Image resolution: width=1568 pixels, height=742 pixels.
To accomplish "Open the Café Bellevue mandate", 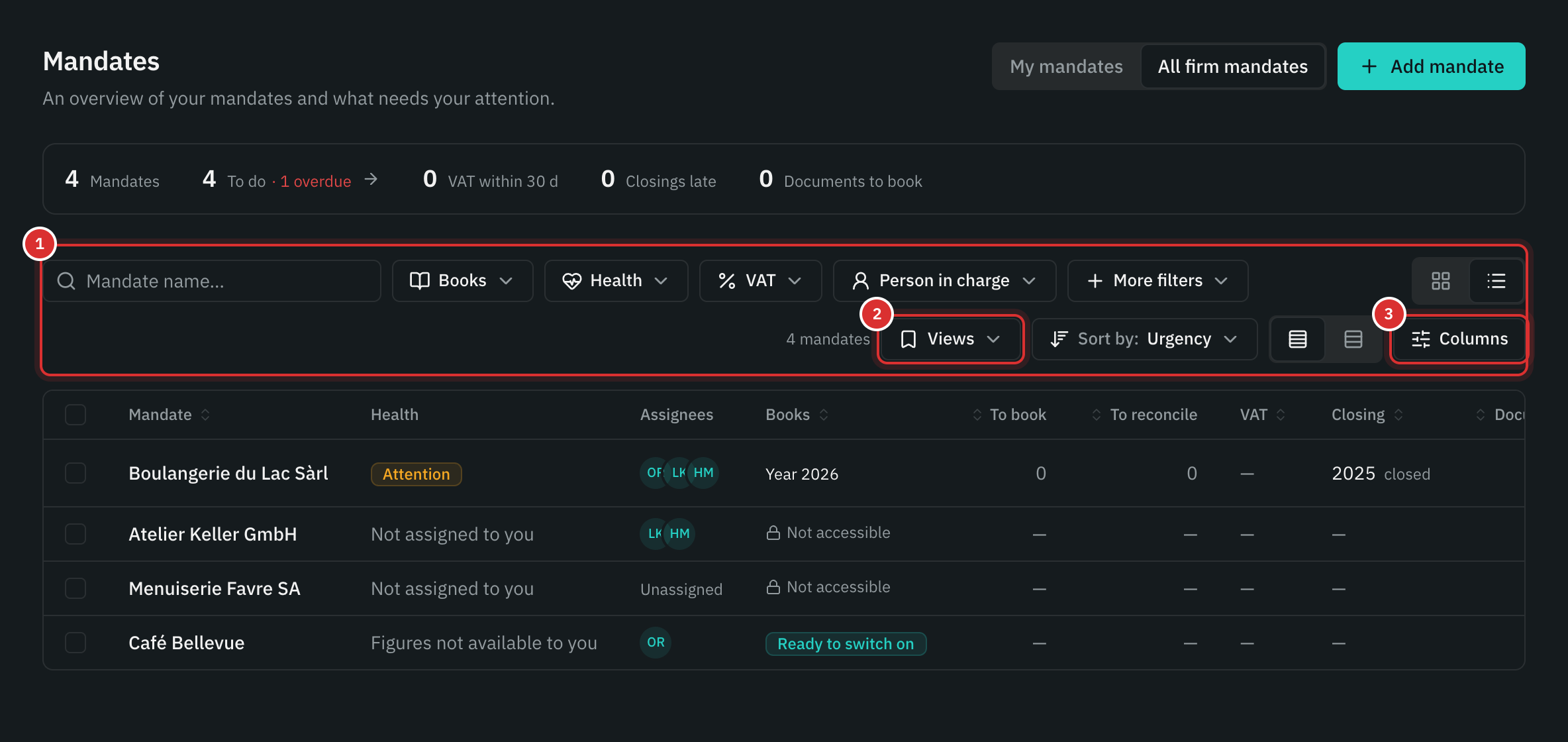I will pos(187,643).
